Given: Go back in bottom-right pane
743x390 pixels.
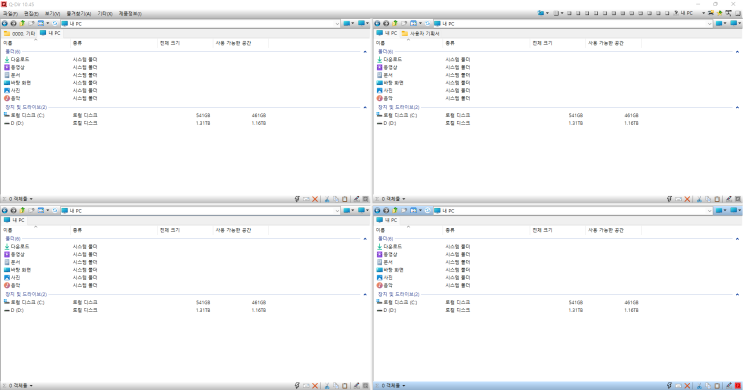Looking at the screenshot, I should [378, 210].
